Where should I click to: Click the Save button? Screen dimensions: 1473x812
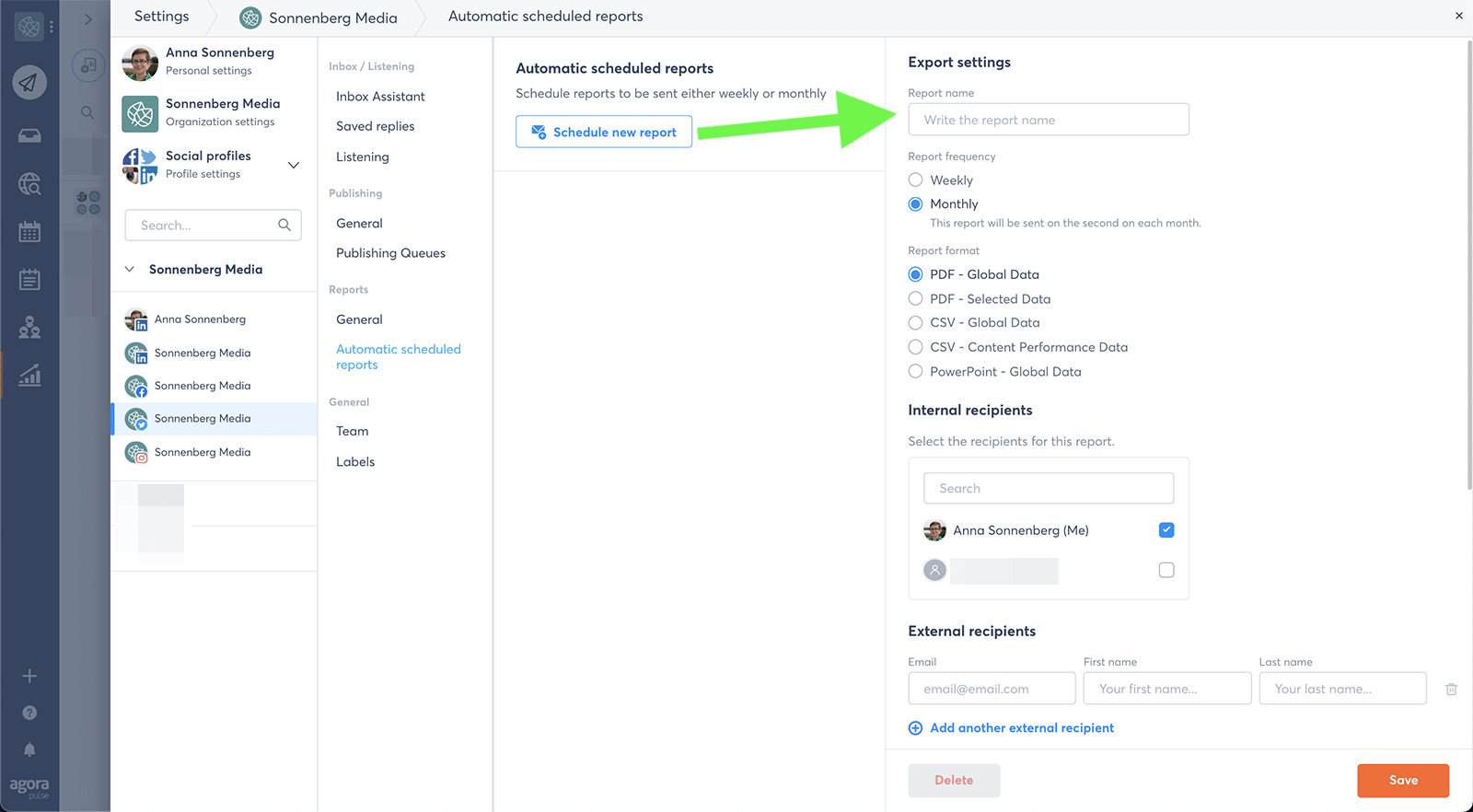tap(1403, 781)
